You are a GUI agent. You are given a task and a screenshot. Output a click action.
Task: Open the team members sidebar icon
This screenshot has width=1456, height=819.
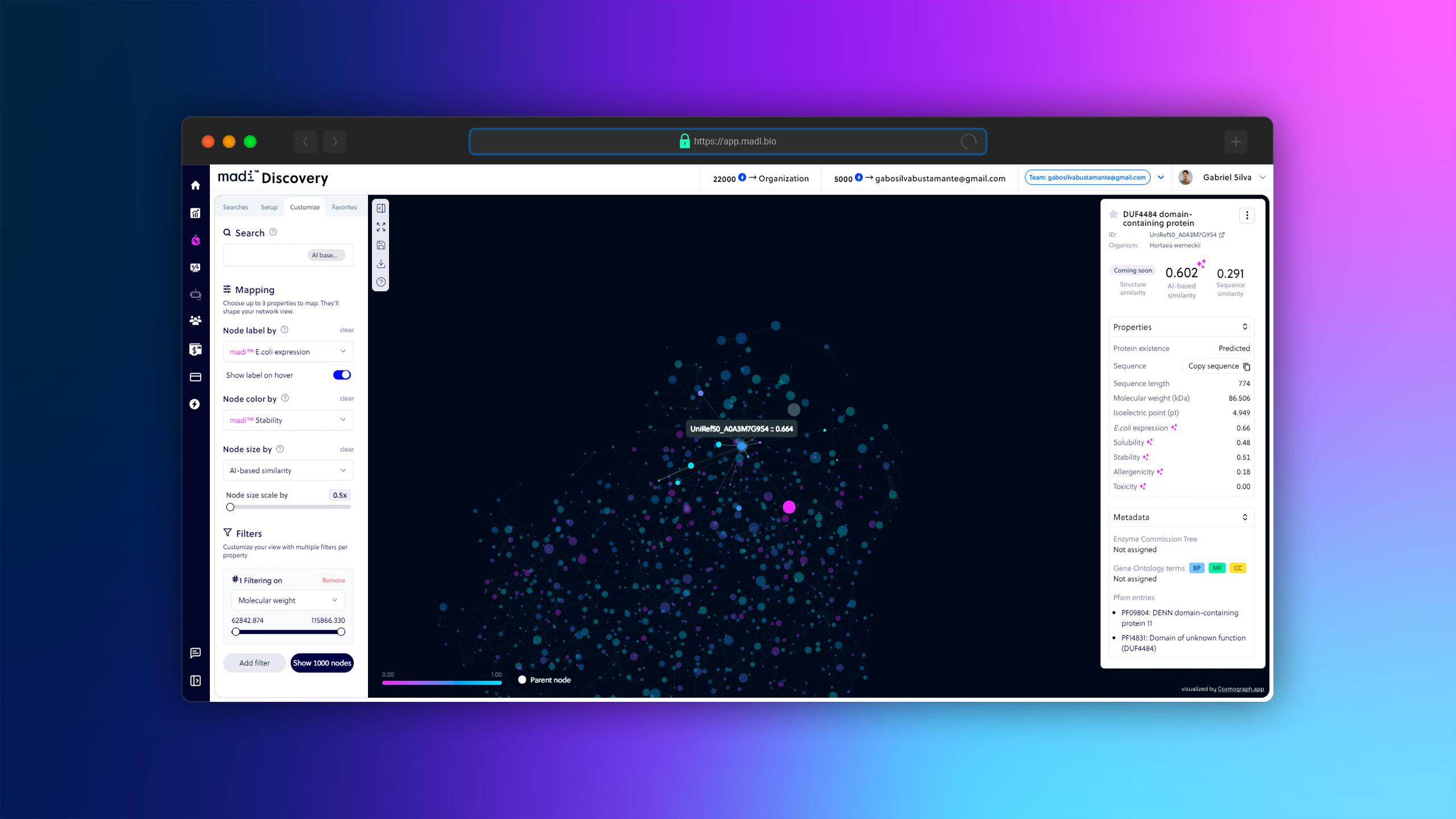point(195,320)
